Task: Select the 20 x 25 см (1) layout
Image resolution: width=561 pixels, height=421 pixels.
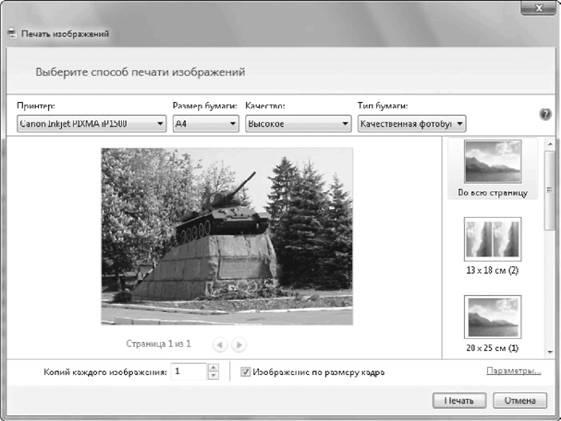Action: click(x=493, y=324)
